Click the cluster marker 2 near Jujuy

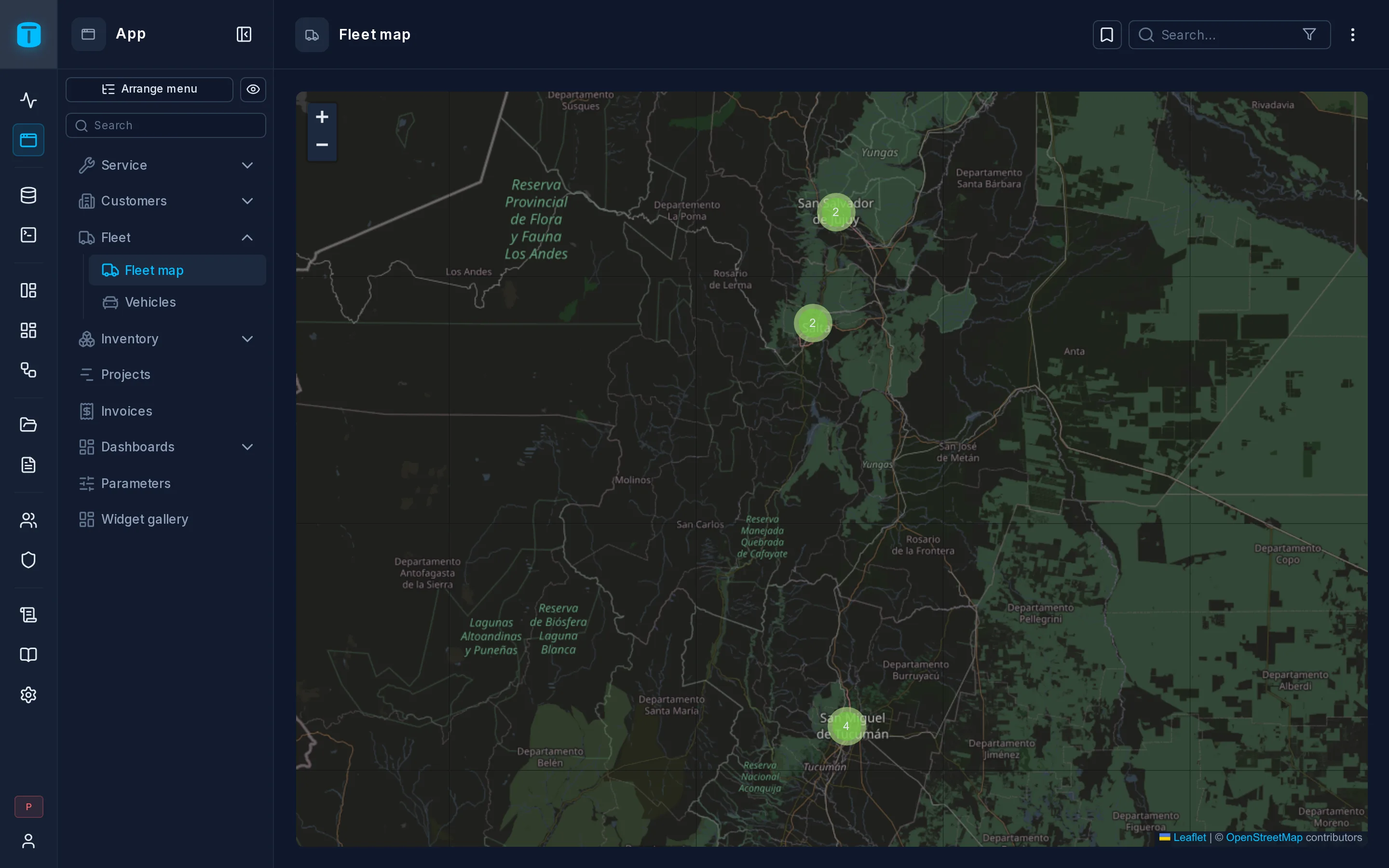click(x=836, y=212)
